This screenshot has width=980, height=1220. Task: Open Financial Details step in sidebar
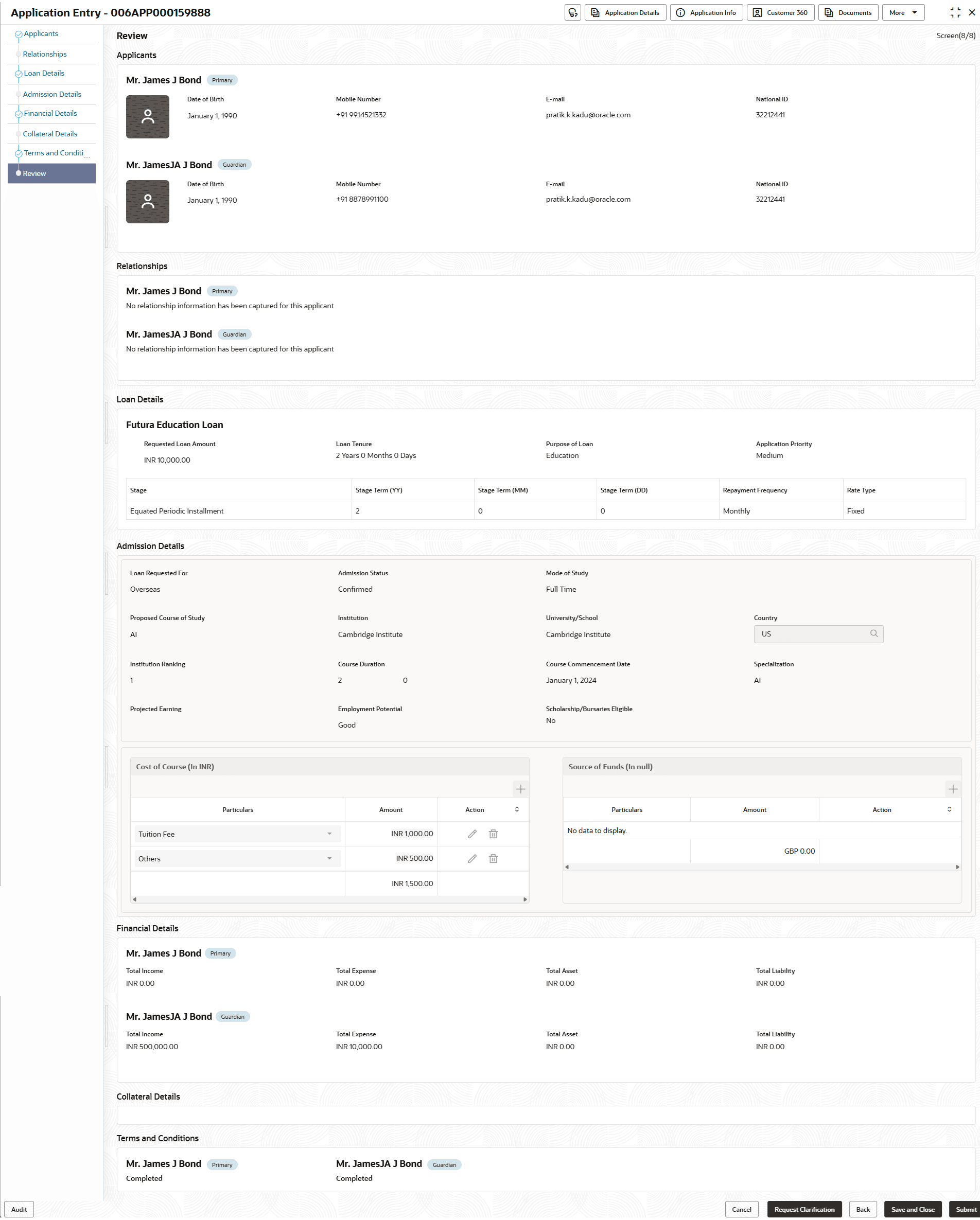(50, 114)
